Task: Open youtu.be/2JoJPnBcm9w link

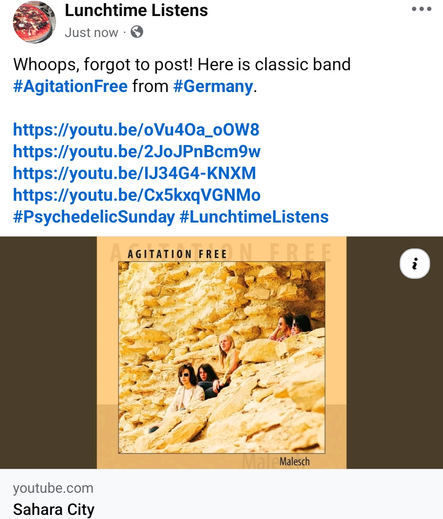Action: (x=137, y=152)
